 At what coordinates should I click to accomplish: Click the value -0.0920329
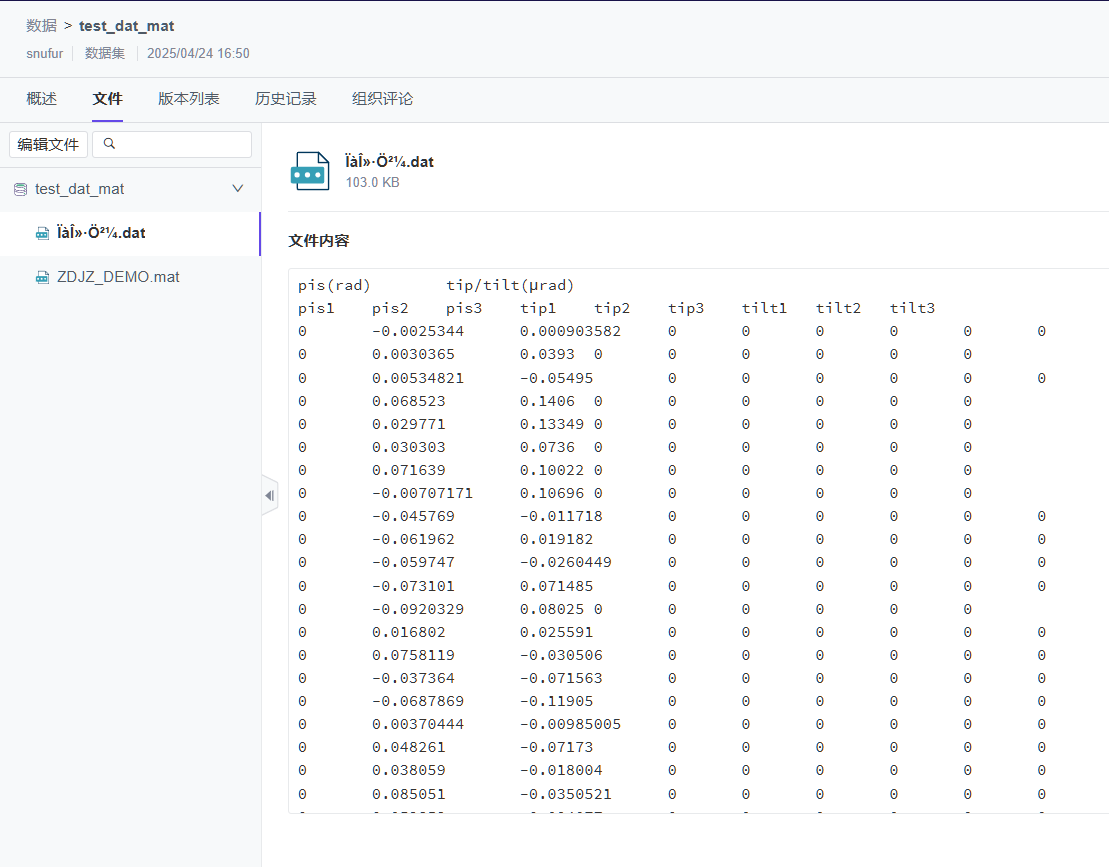[x=418, y=610]
